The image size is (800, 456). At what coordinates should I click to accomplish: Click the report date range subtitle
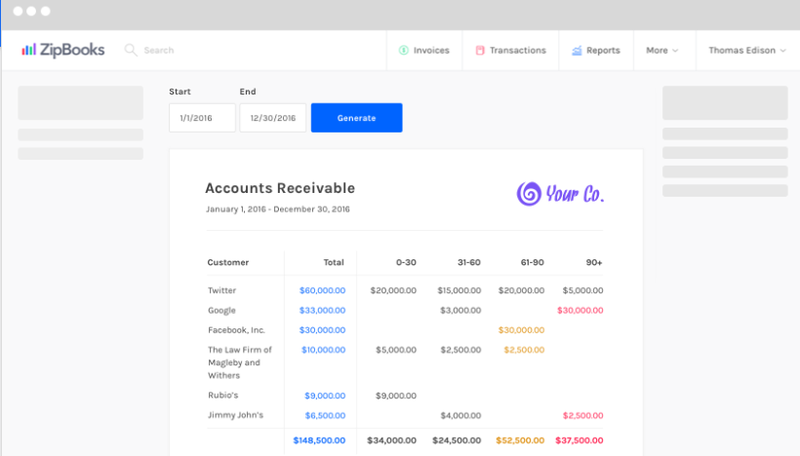click(x=278, y=209)
